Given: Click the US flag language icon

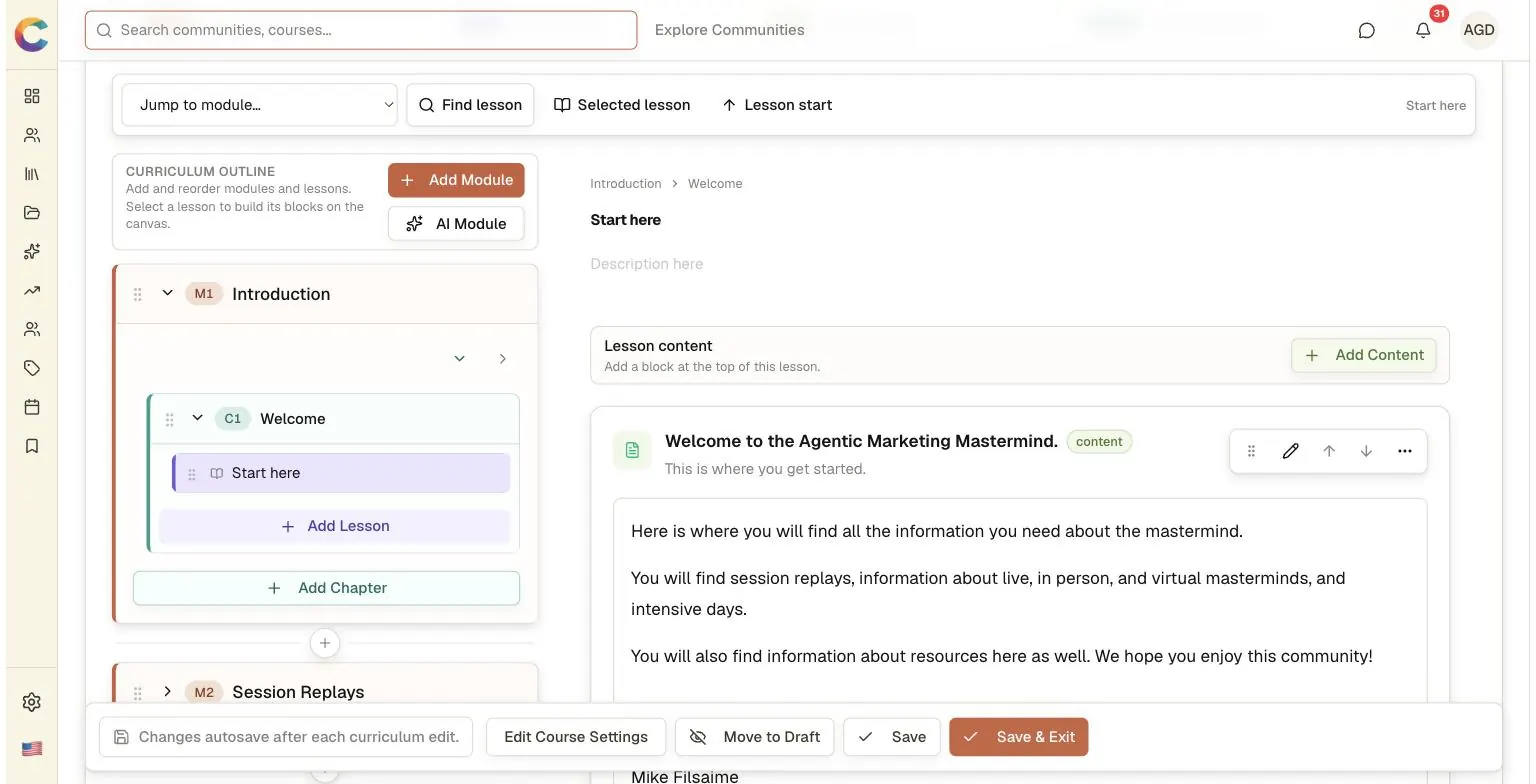Looking at the screenshot, I should pyautogui.click(x=32, y=749).
